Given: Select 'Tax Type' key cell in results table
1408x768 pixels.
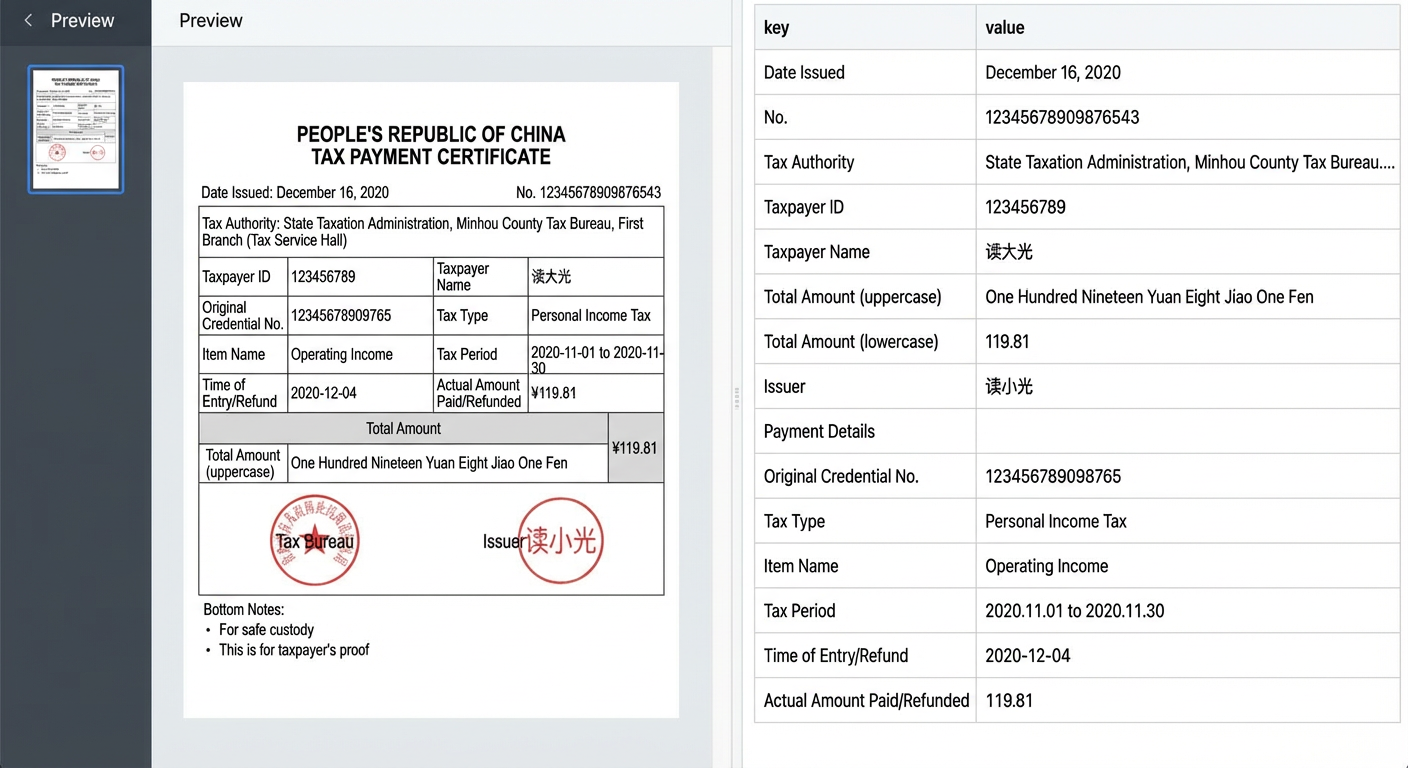Looking at the screenshot, I should pos(865,521).
